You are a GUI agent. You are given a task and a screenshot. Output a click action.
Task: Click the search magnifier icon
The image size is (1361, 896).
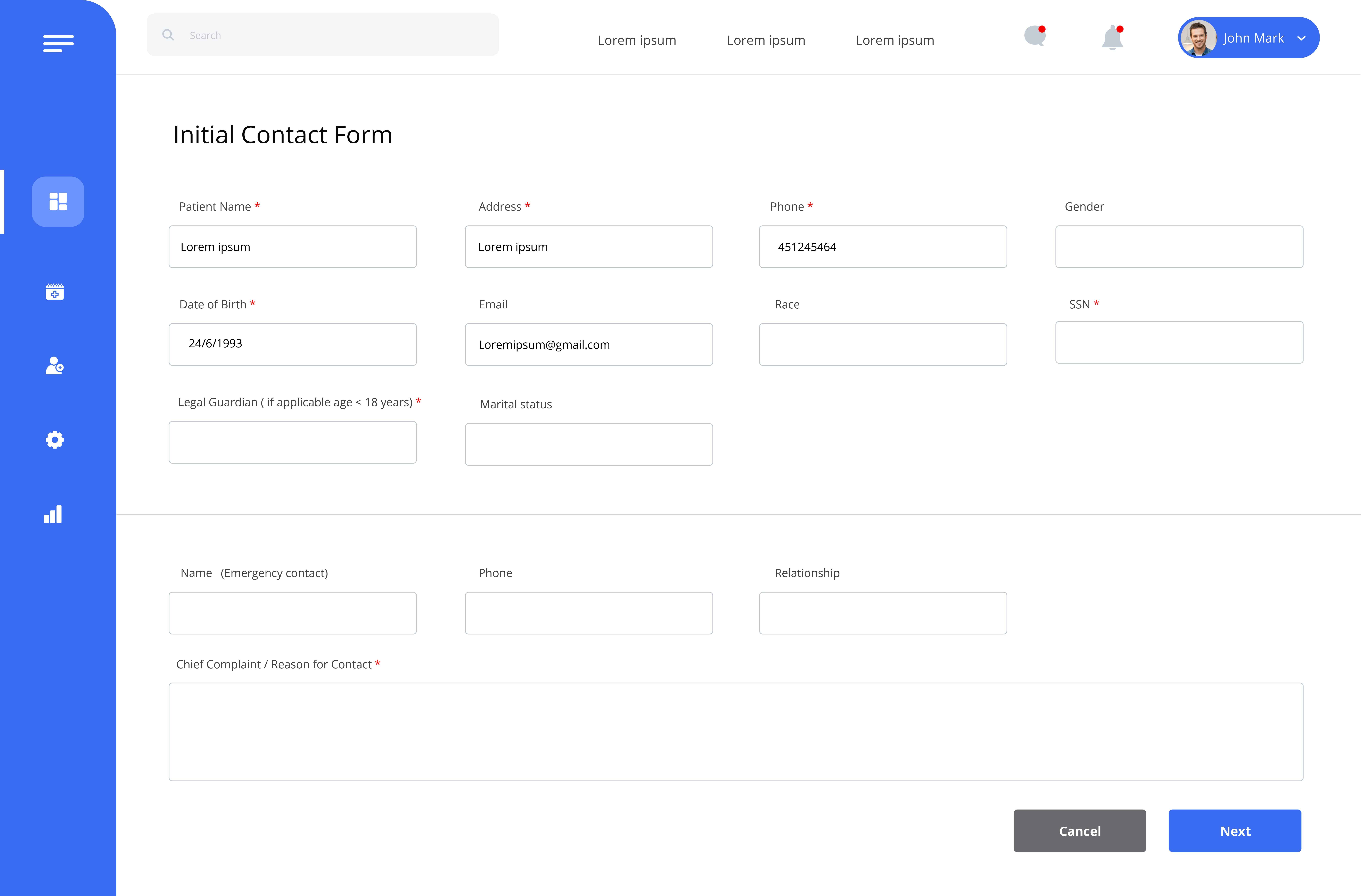click(168, 35)
